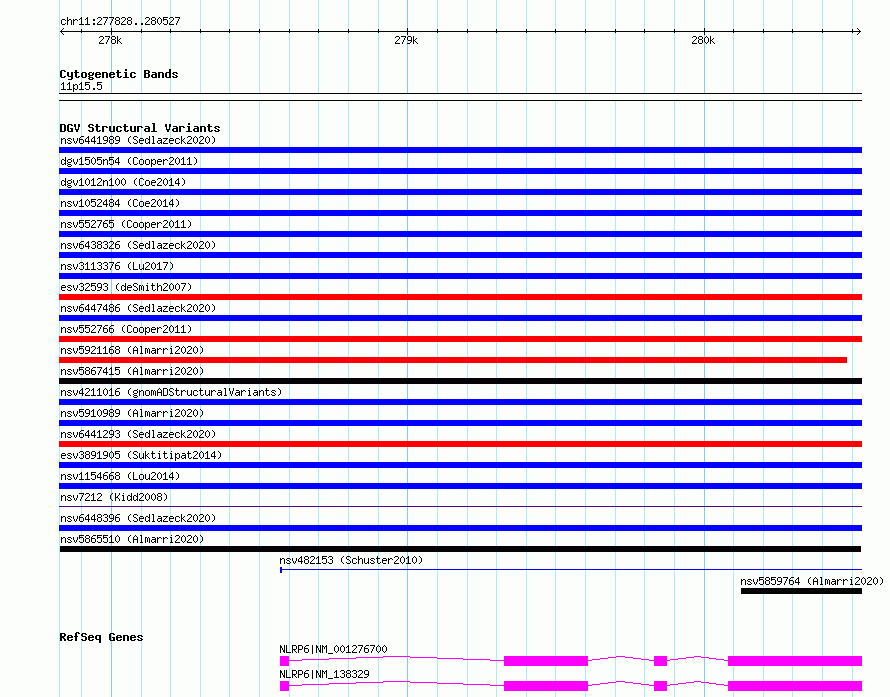Click the nsv6447486 (Sedlazeck2020) label
Screen dimensions: 890x697
[x=138, y=308]
